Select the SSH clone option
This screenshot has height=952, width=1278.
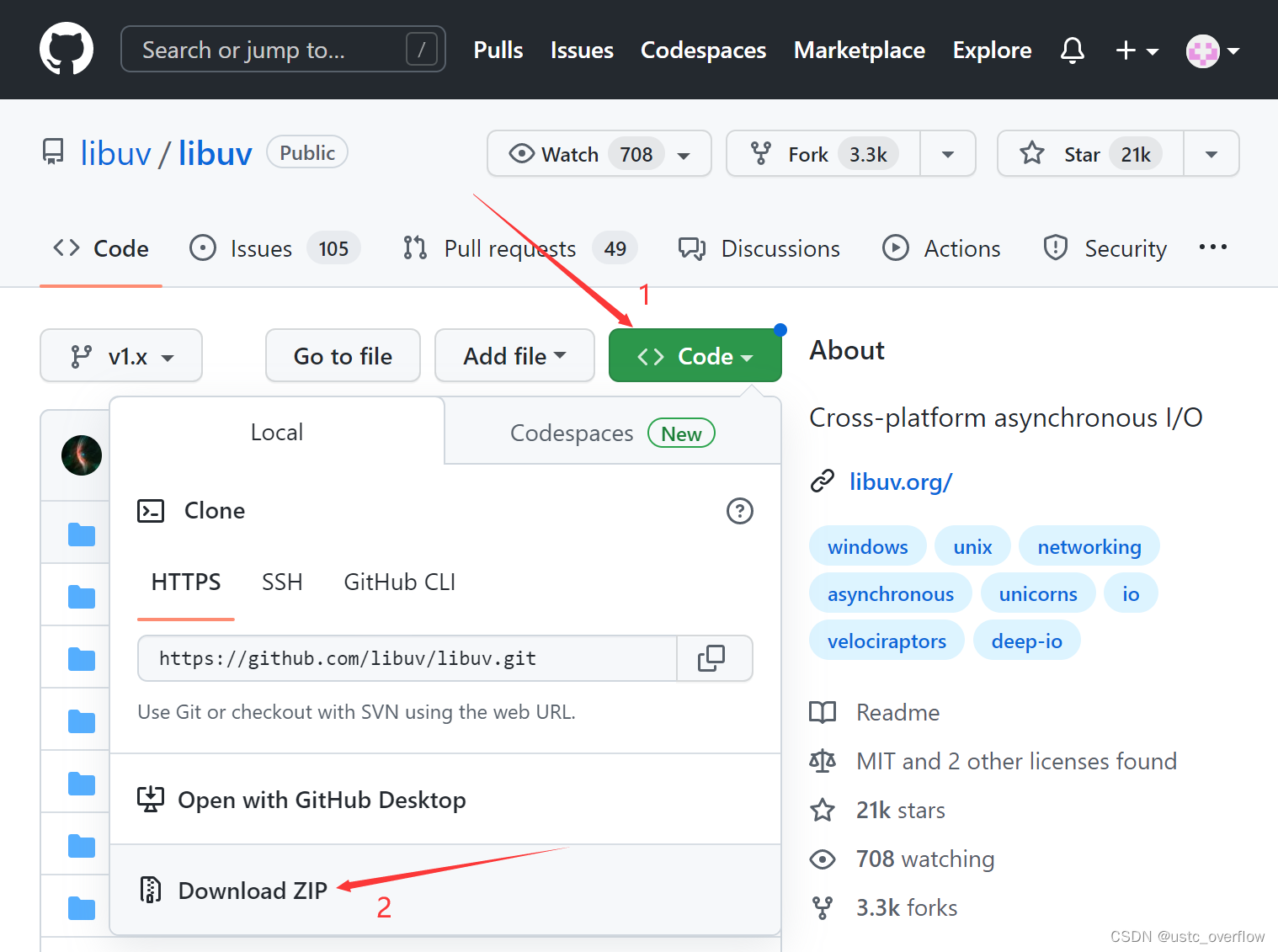click(282, 582)
